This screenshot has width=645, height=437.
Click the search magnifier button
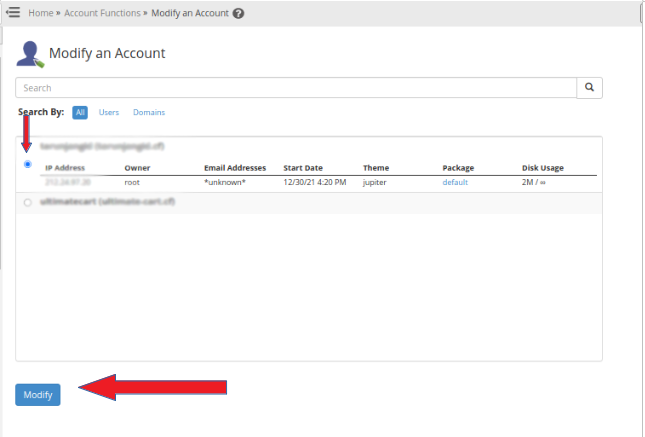[x=589, y=88]
